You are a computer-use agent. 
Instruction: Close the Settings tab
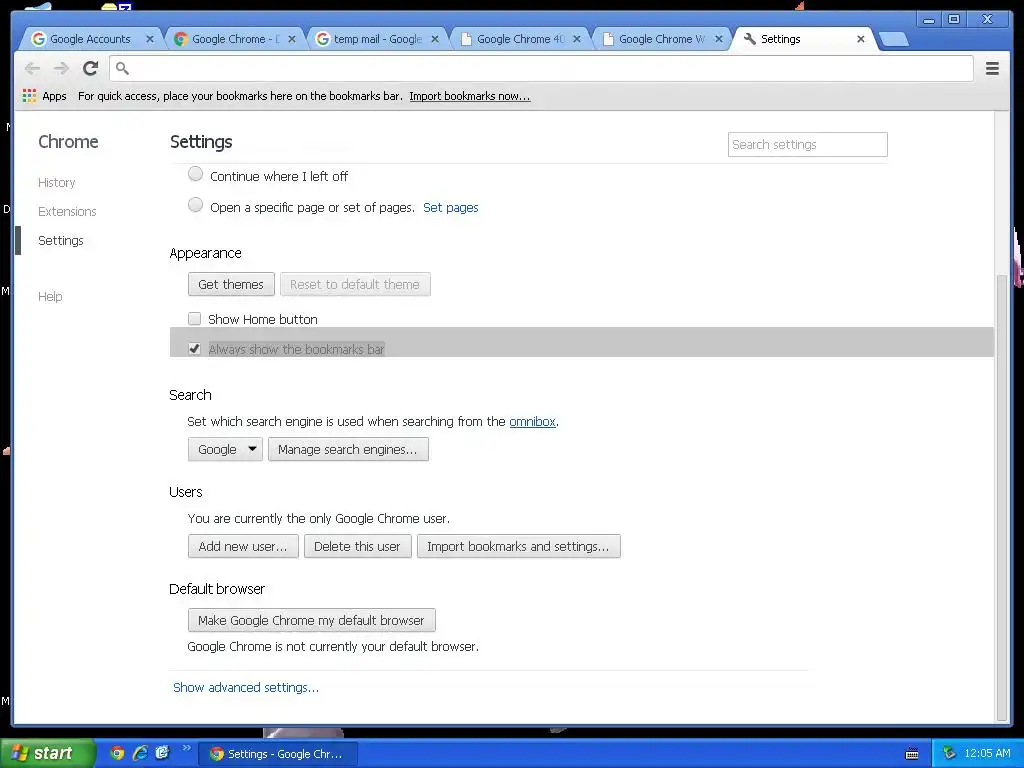tap(861, 39)
